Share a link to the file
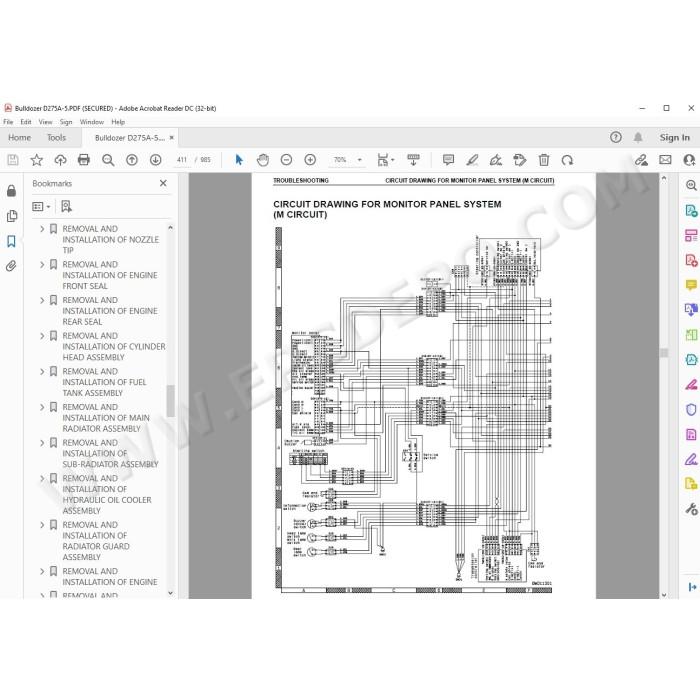700x700 pixels. (x=642, y=160)
